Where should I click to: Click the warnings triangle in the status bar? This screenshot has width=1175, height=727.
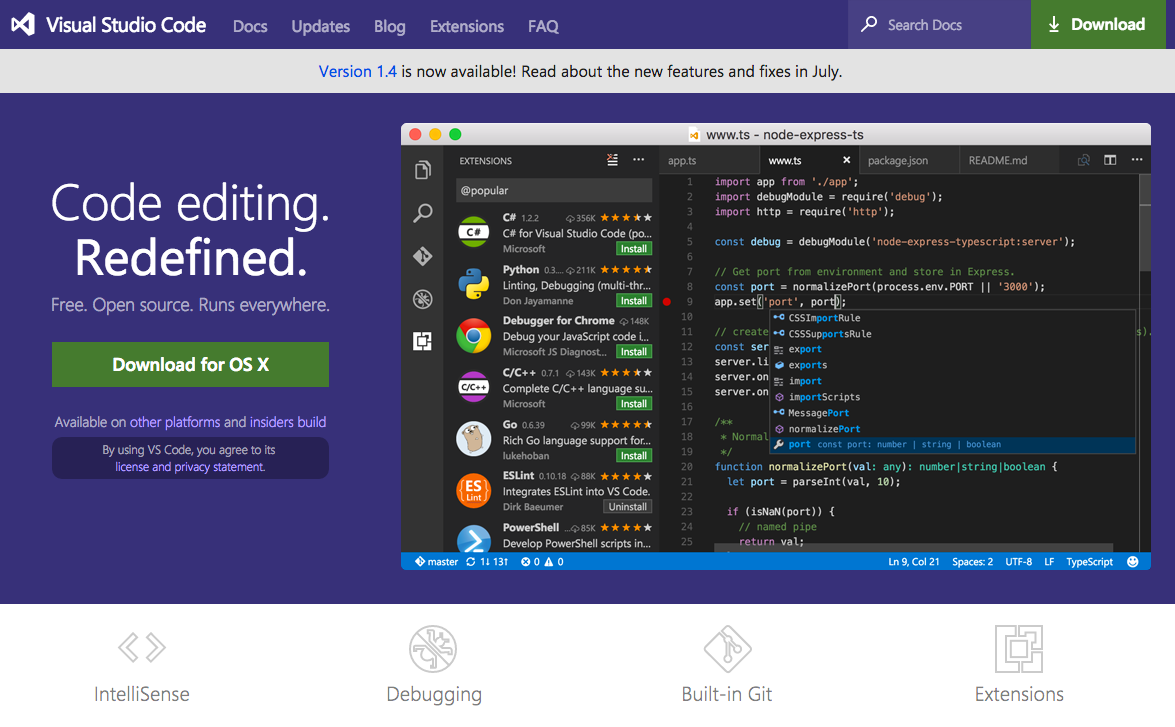tap(549, 561)
